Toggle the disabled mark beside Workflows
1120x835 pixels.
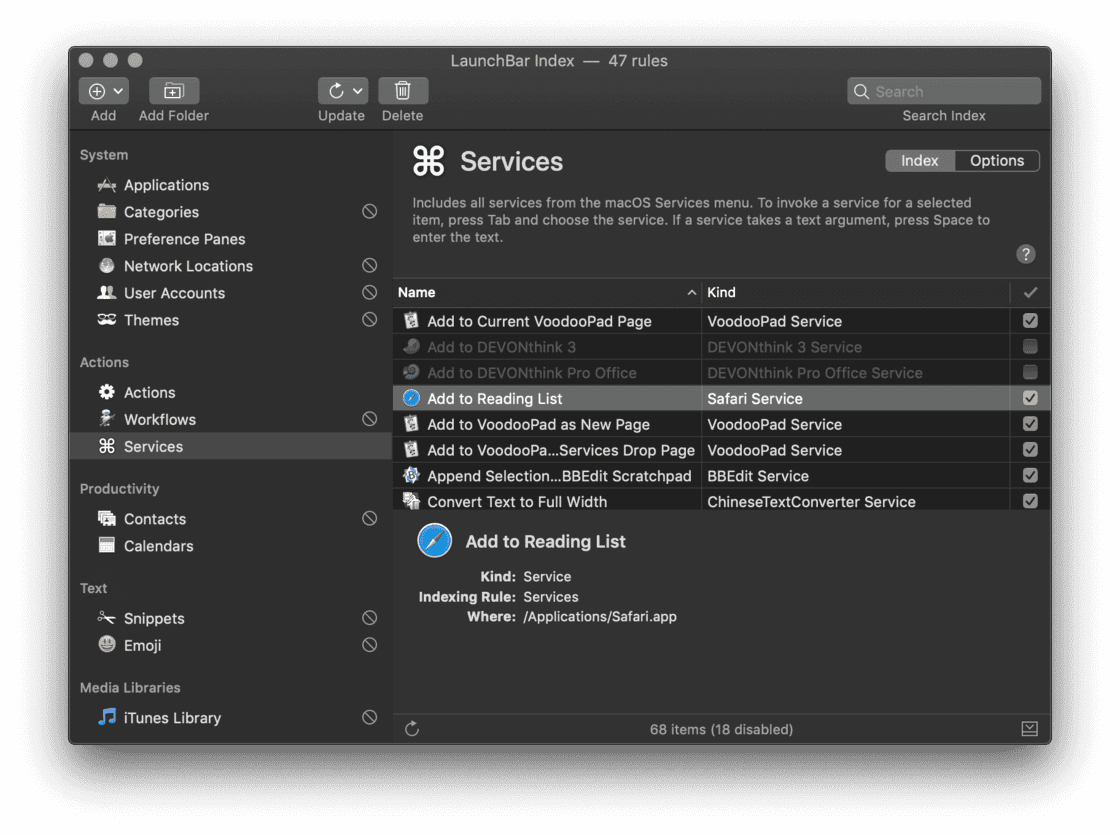pyautogui.click(x=369, y=419)
